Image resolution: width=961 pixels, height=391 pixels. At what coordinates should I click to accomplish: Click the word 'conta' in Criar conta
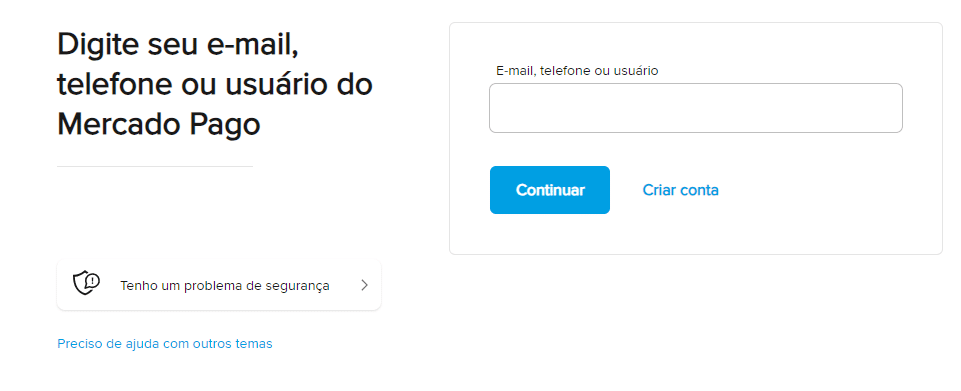[701, 190]
